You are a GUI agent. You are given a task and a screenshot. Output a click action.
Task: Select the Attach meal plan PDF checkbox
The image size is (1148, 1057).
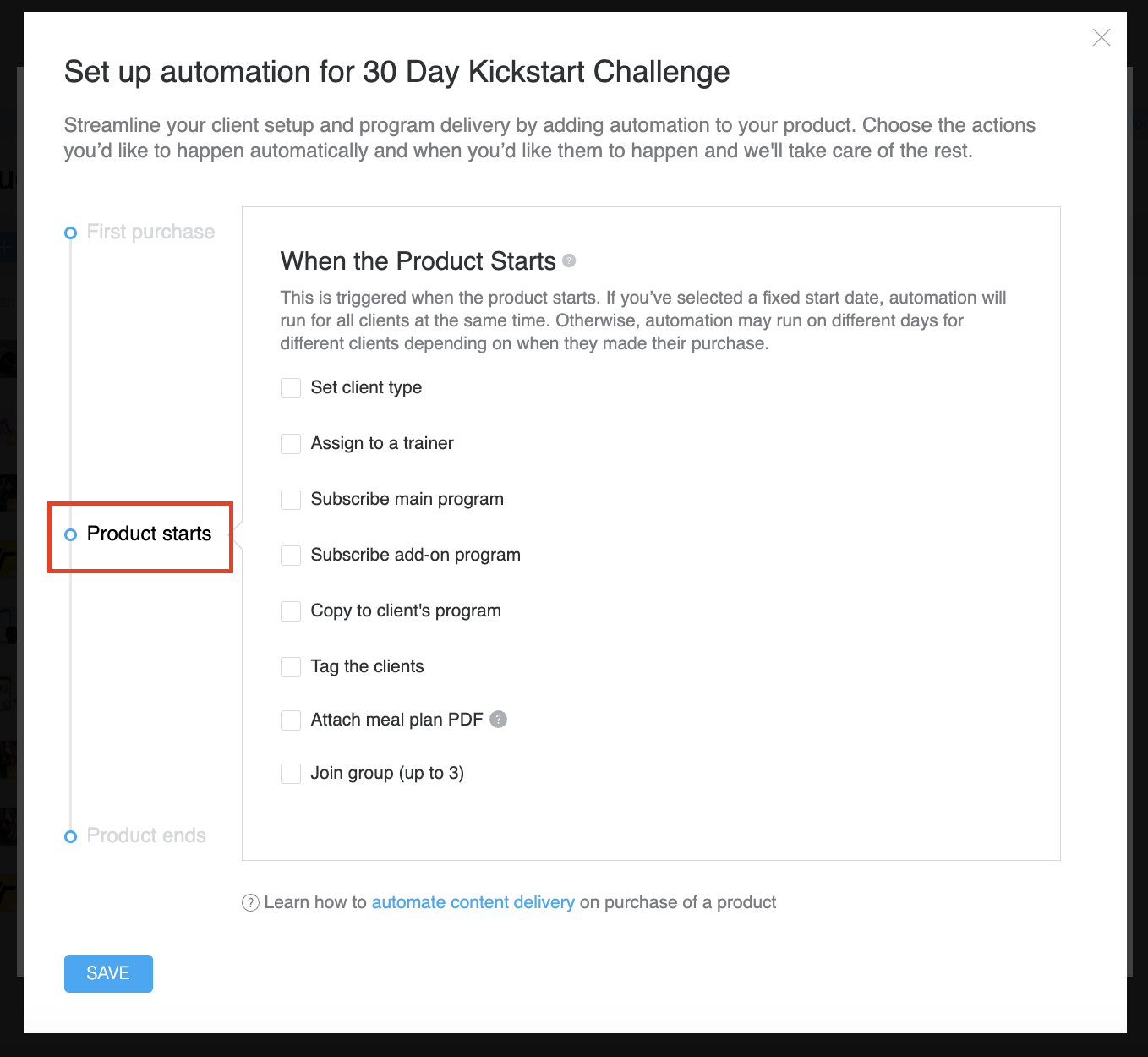pyautogui.click(x=291, y=720)
